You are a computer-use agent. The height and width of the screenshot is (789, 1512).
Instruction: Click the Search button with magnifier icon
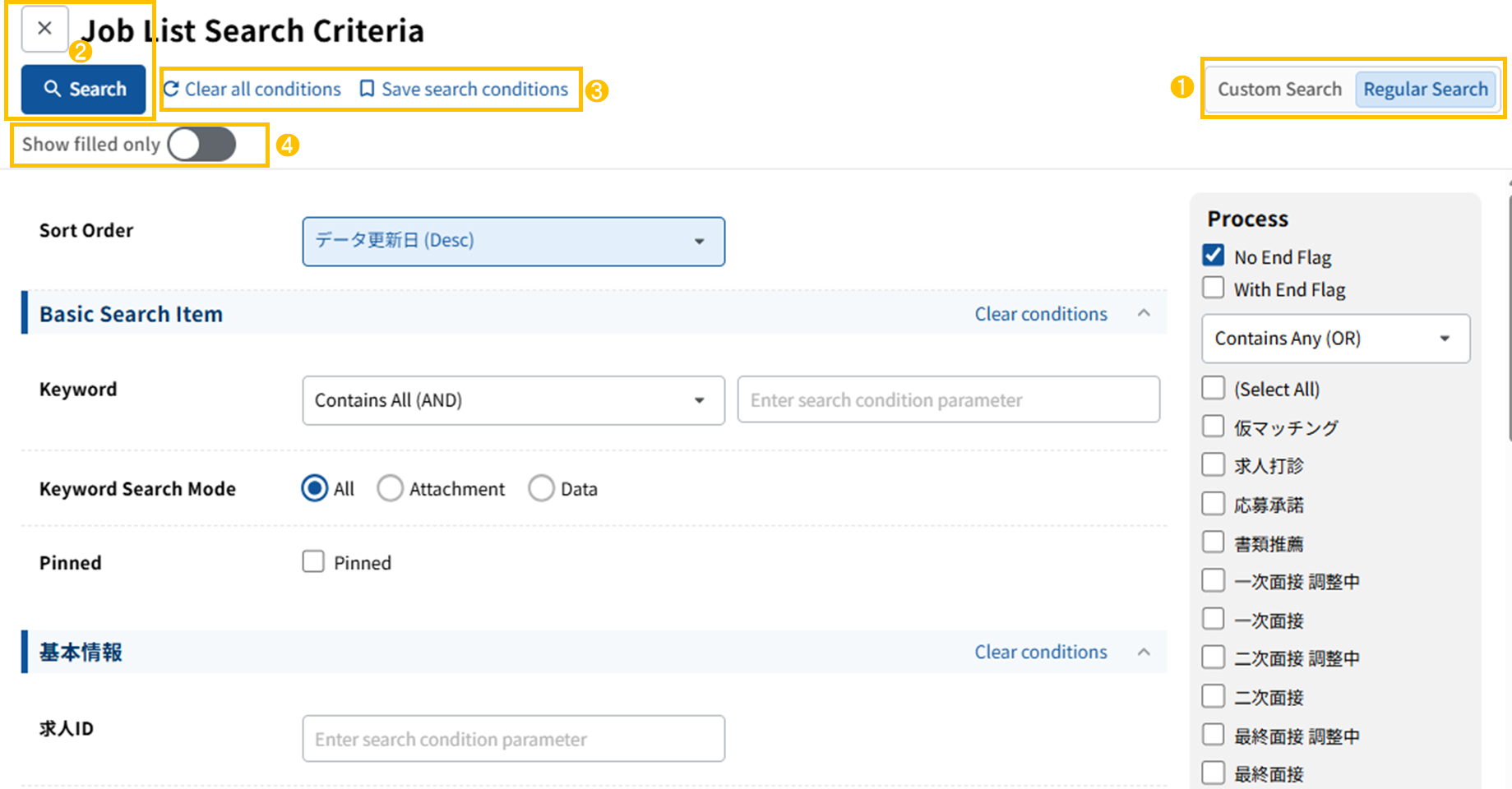84,89
